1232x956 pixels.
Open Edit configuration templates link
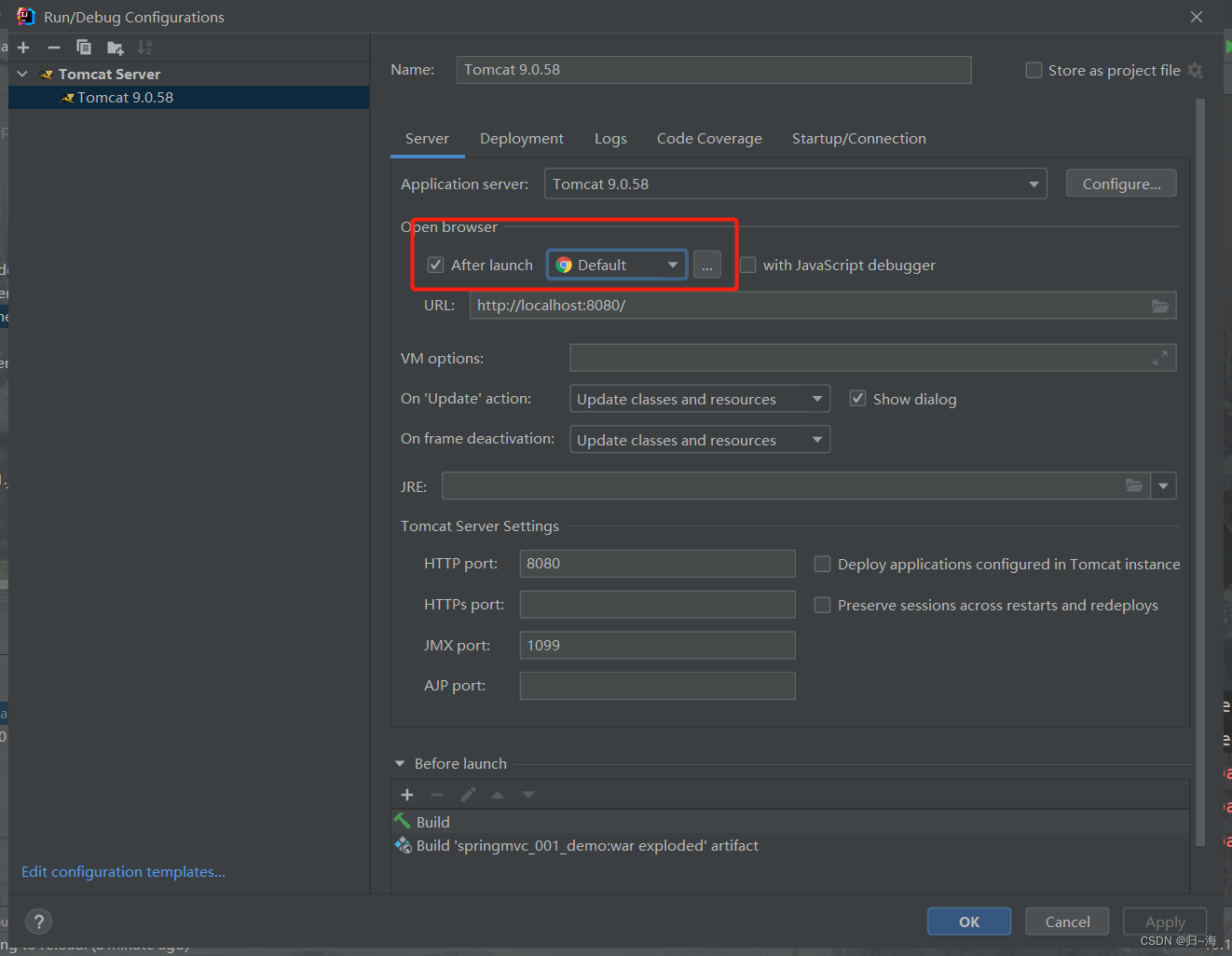123,871
